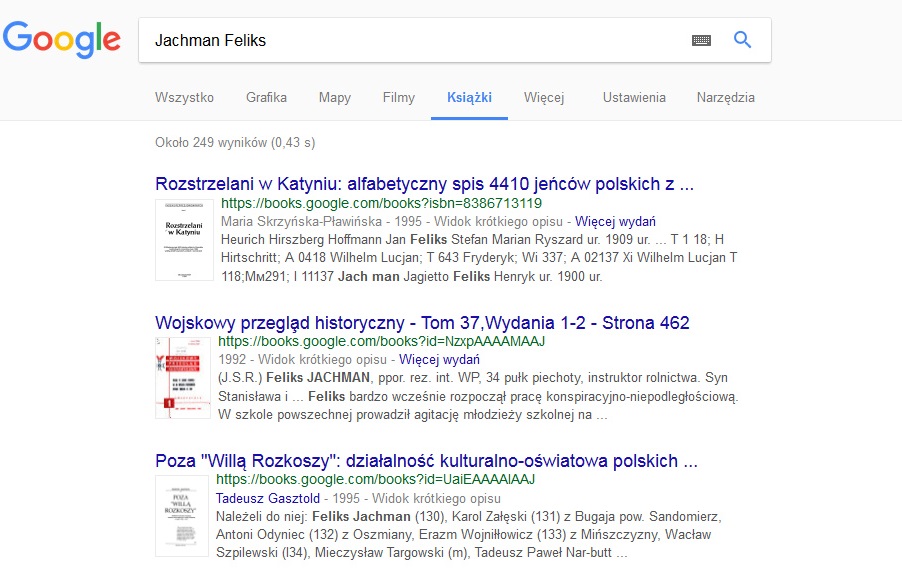Switch to the Wszystko tab

tap(184, 98)
